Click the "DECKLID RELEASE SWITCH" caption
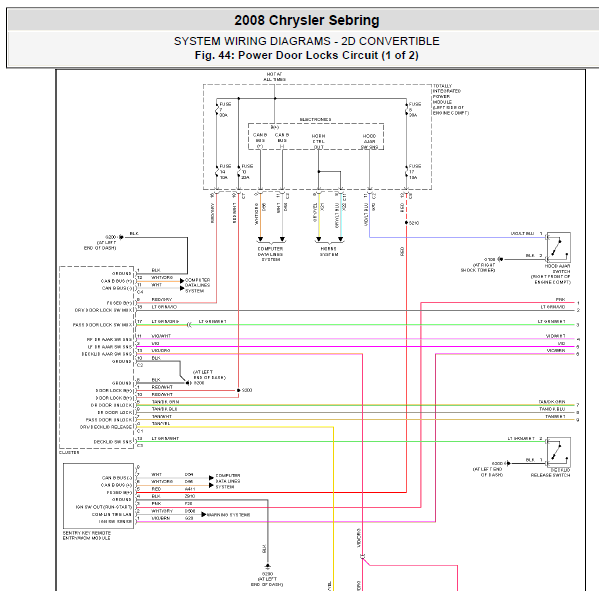The width and height of the screenshot is (599, 591). coord(550,473)
